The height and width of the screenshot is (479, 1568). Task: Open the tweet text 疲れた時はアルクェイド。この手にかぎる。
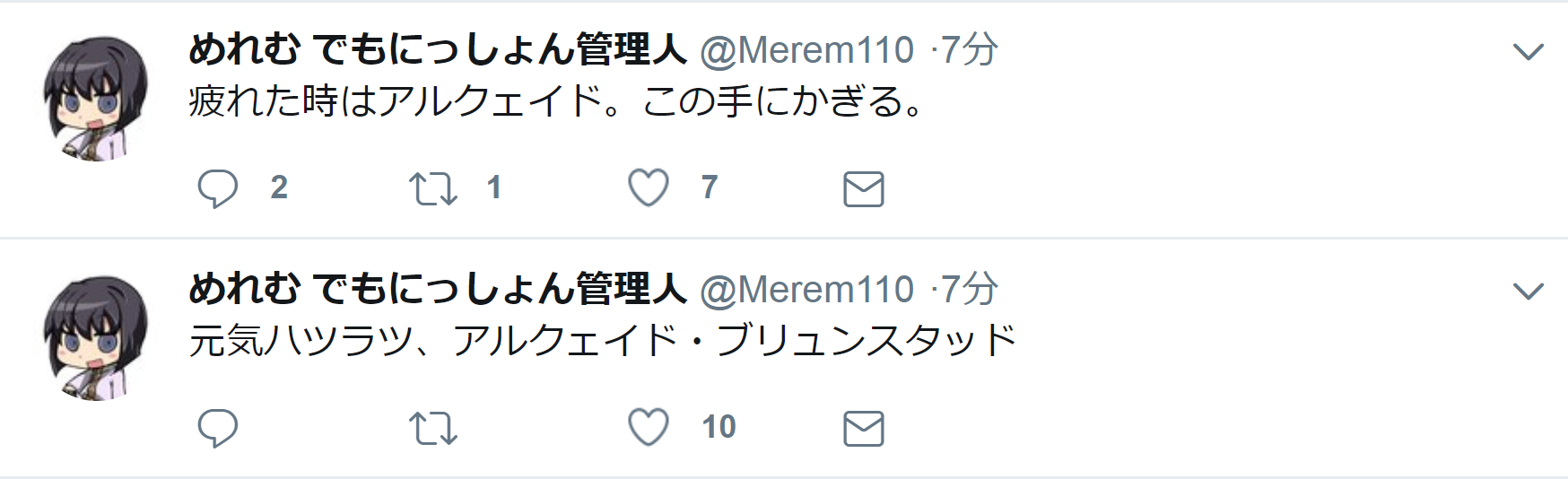[x=556, y=101]
